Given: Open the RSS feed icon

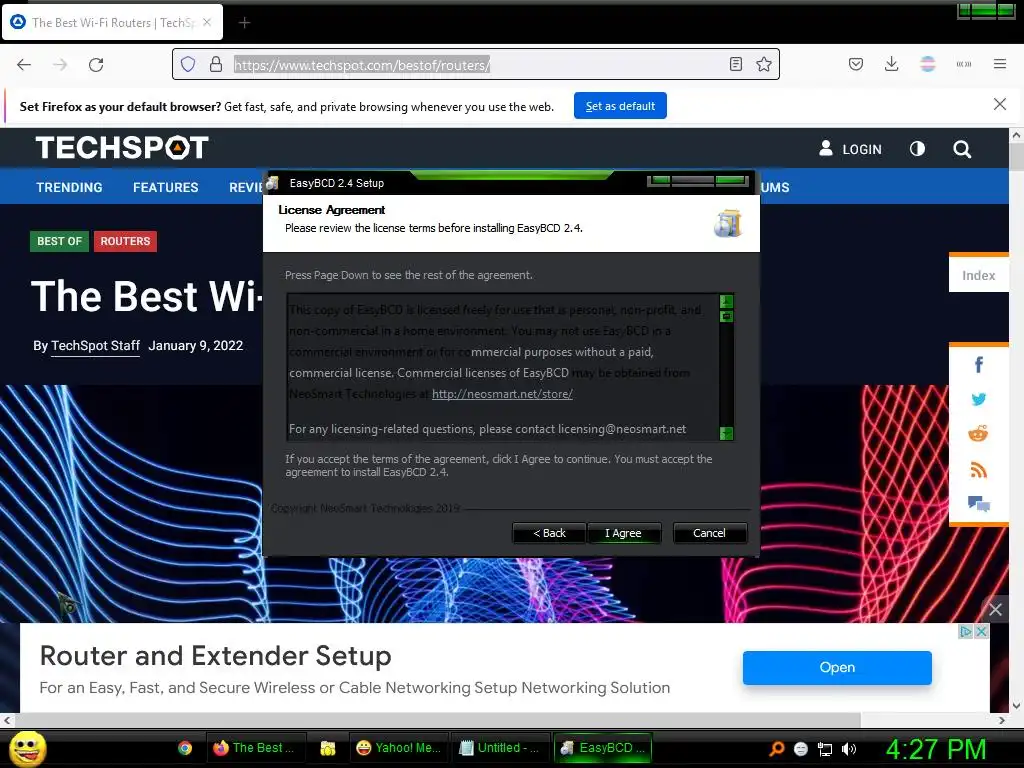Looking at the screenshot, I should point(978,469).
